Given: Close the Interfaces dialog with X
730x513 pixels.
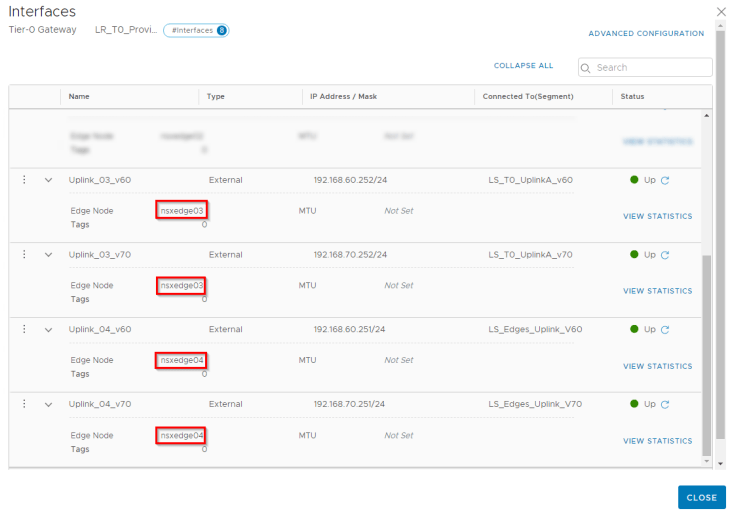Looking at the screenshot, I should (721, 11).
